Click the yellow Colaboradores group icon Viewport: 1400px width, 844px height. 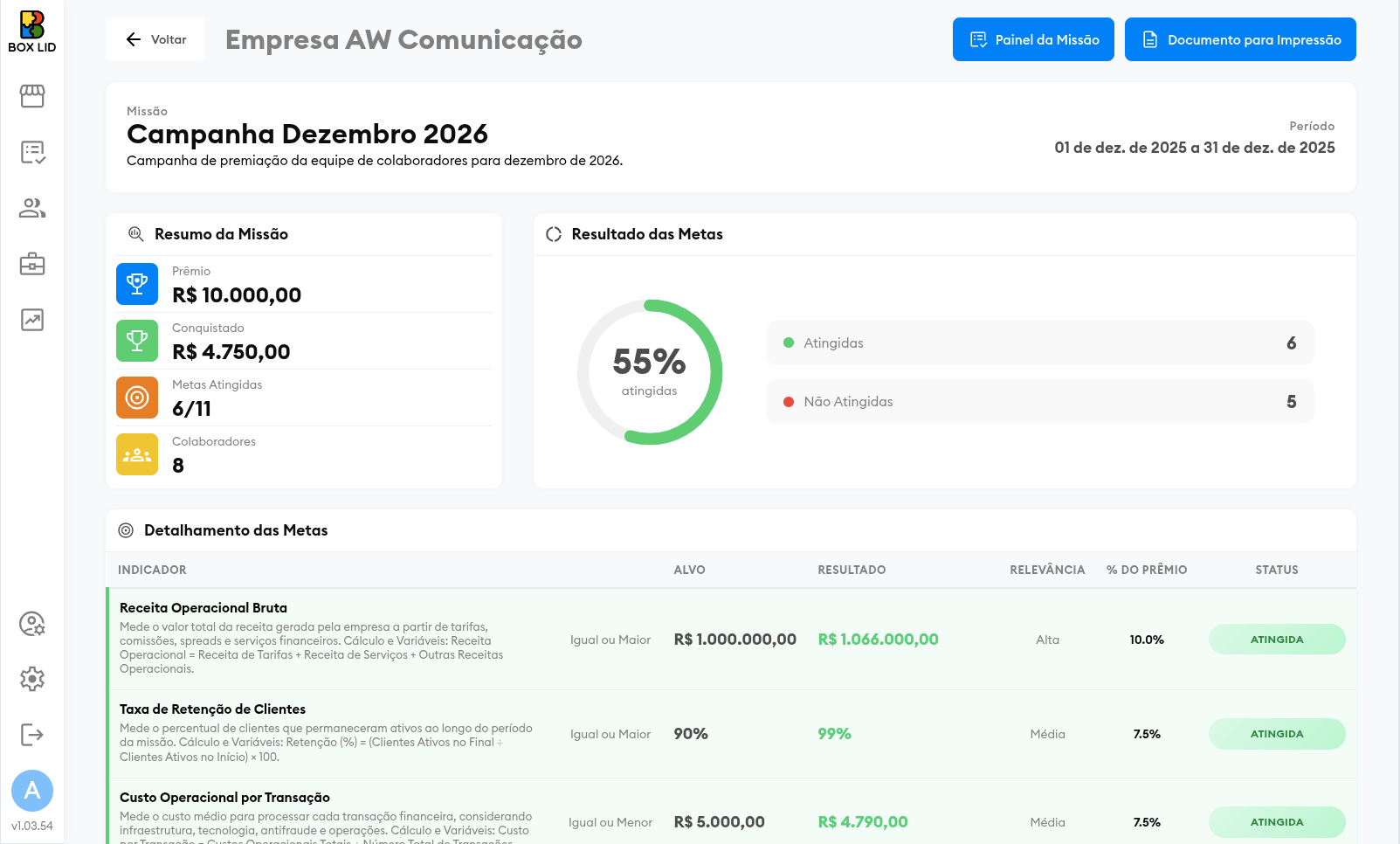tap(137, 454)
